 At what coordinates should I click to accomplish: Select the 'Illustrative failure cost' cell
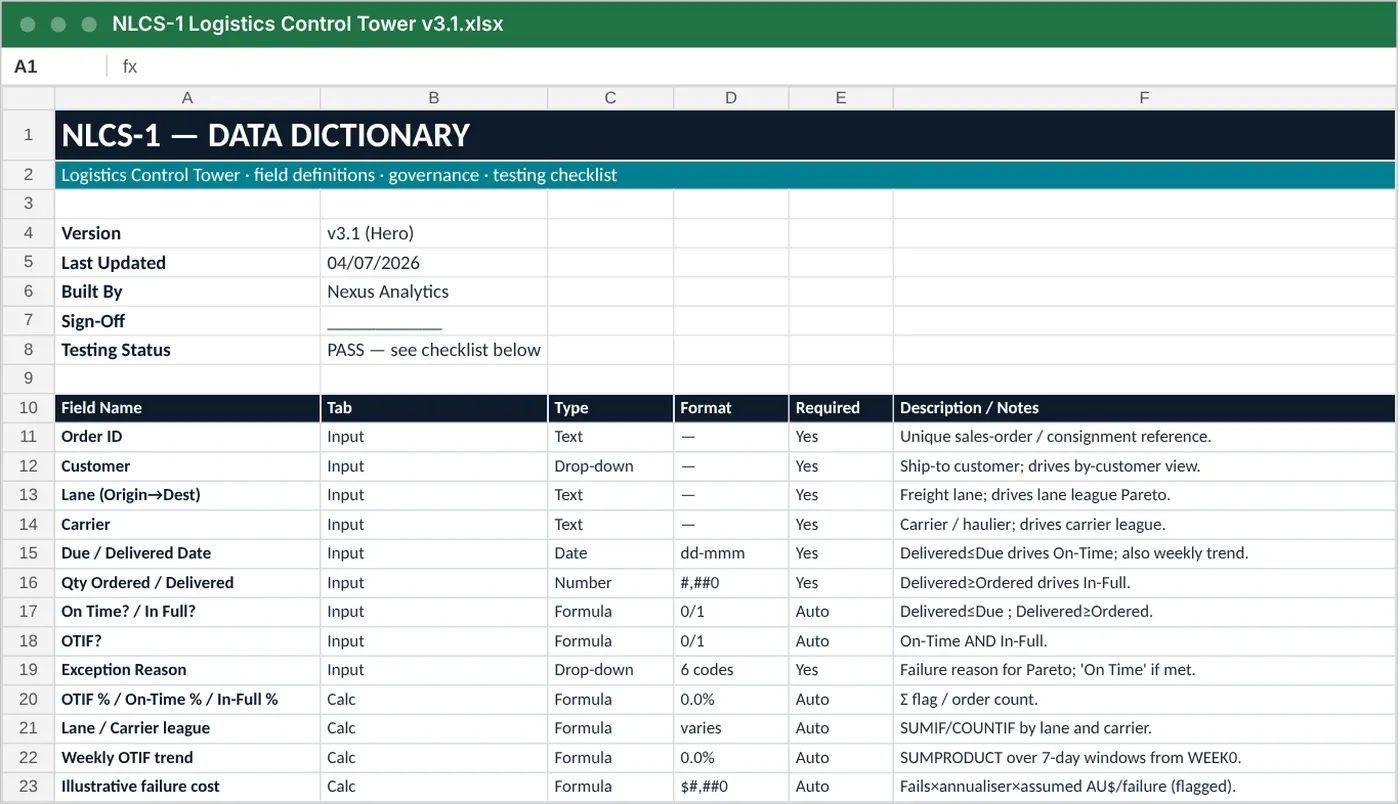pos(187,786)
